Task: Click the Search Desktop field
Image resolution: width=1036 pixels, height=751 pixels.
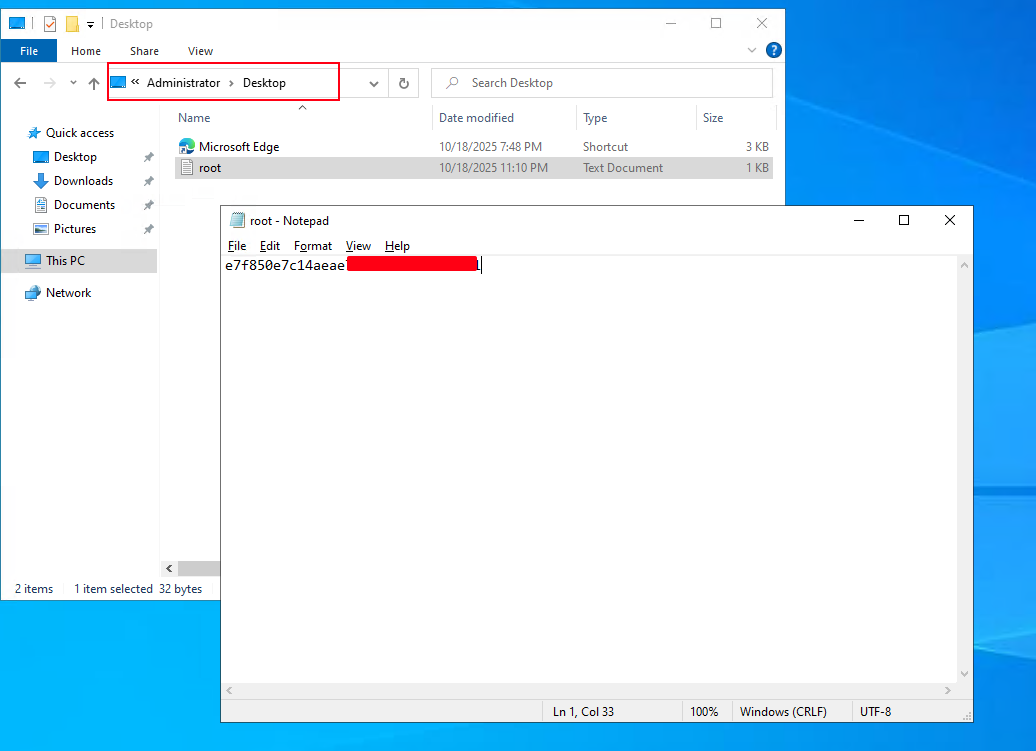Action: coord(602,83)
